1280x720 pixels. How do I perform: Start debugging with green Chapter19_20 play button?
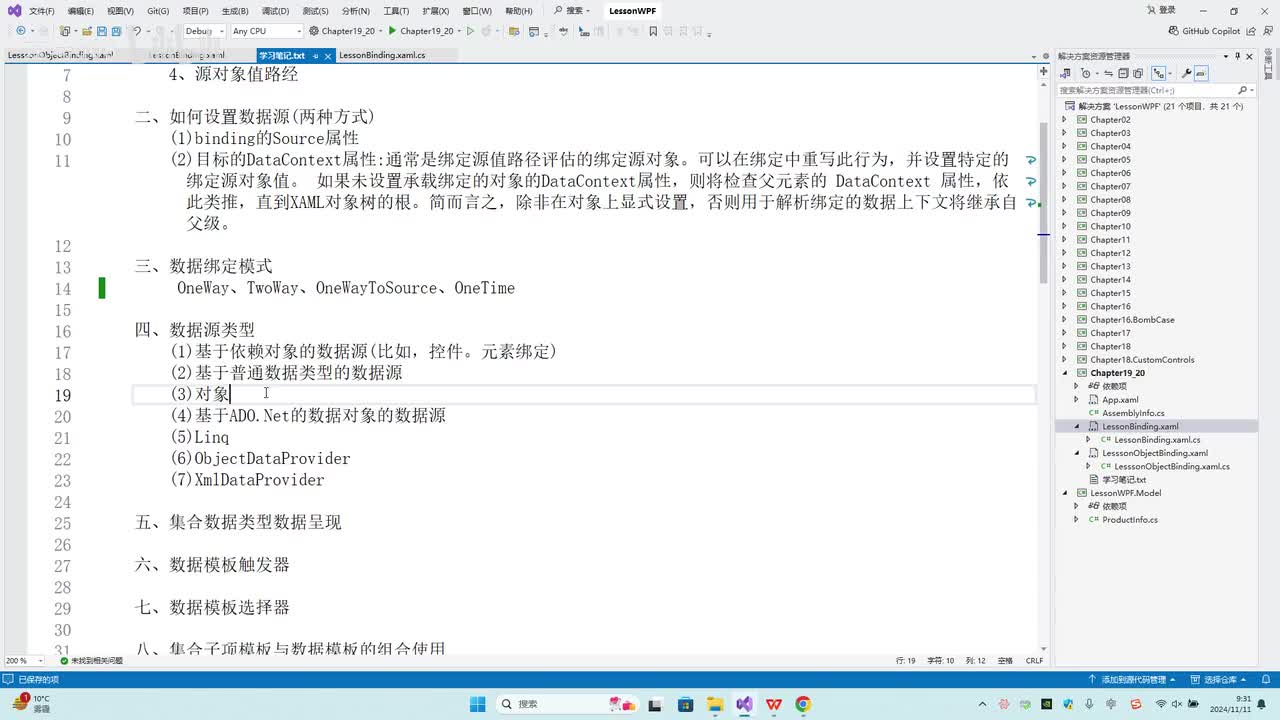click(x=392, y=31)
